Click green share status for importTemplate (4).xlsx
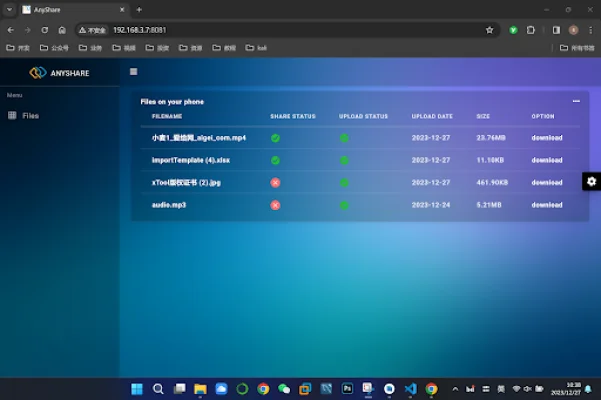The height and width of the screenshot is (400, 601). 275,160
